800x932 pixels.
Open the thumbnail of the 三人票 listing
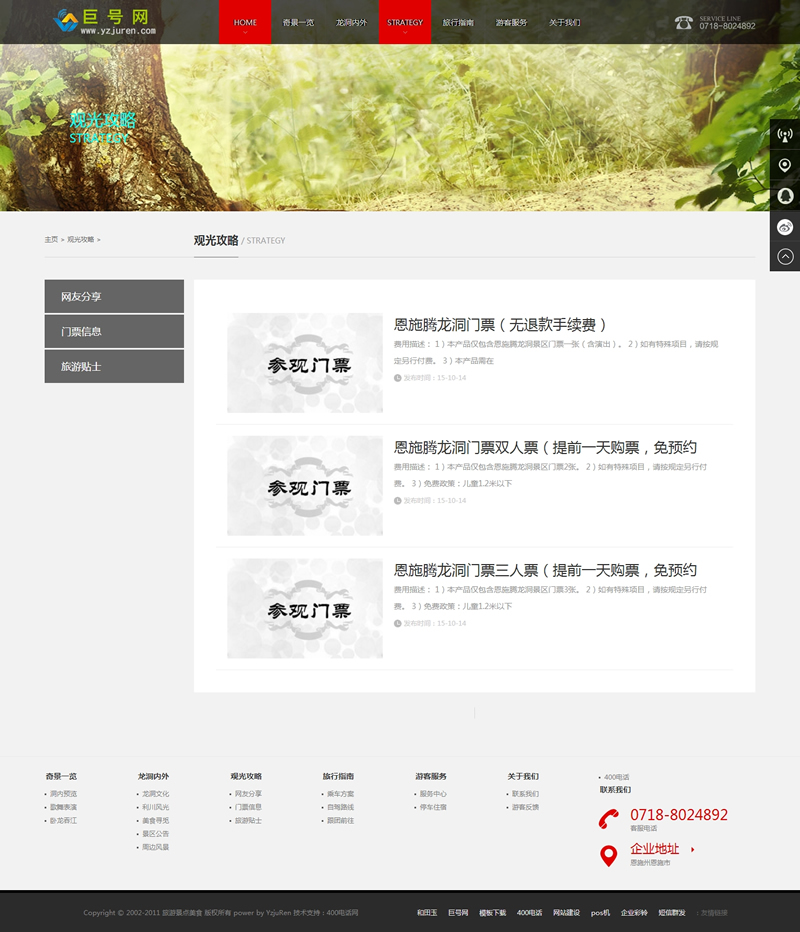tap(305, 608)
